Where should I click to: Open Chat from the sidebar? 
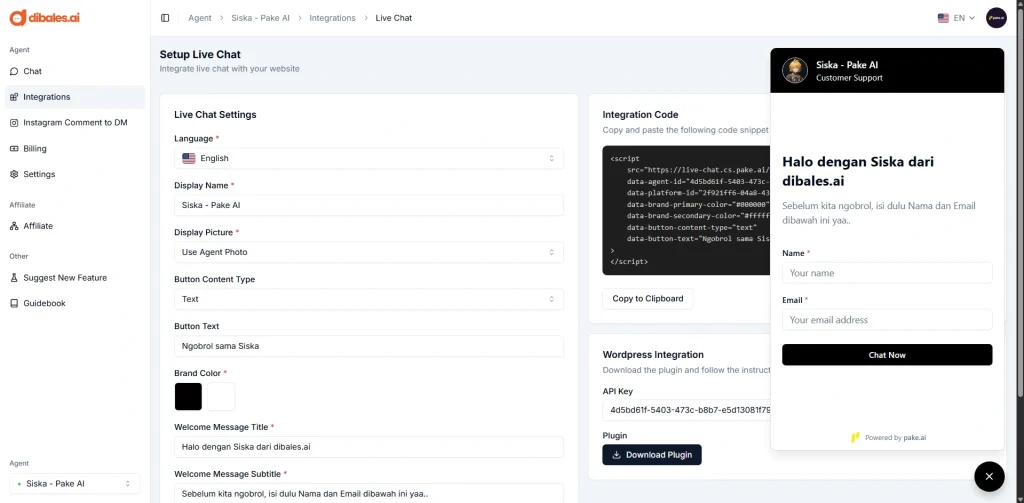click(x=32, y=71)
